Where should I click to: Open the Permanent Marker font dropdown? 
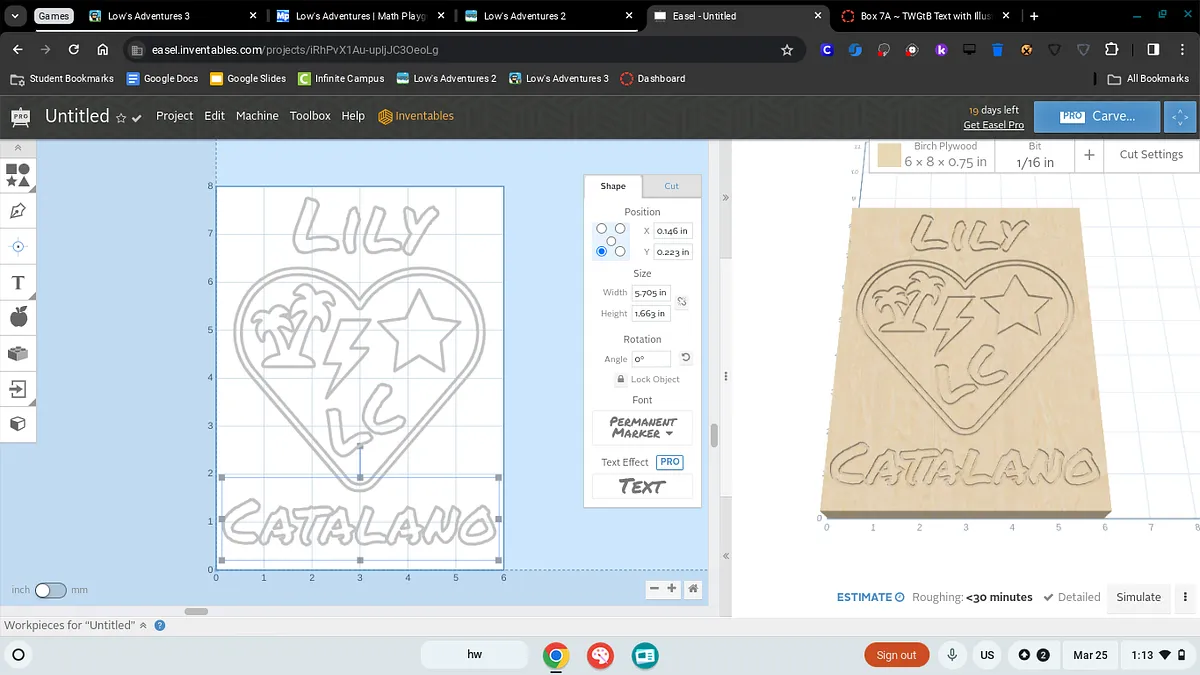click(x=642, y=428)
